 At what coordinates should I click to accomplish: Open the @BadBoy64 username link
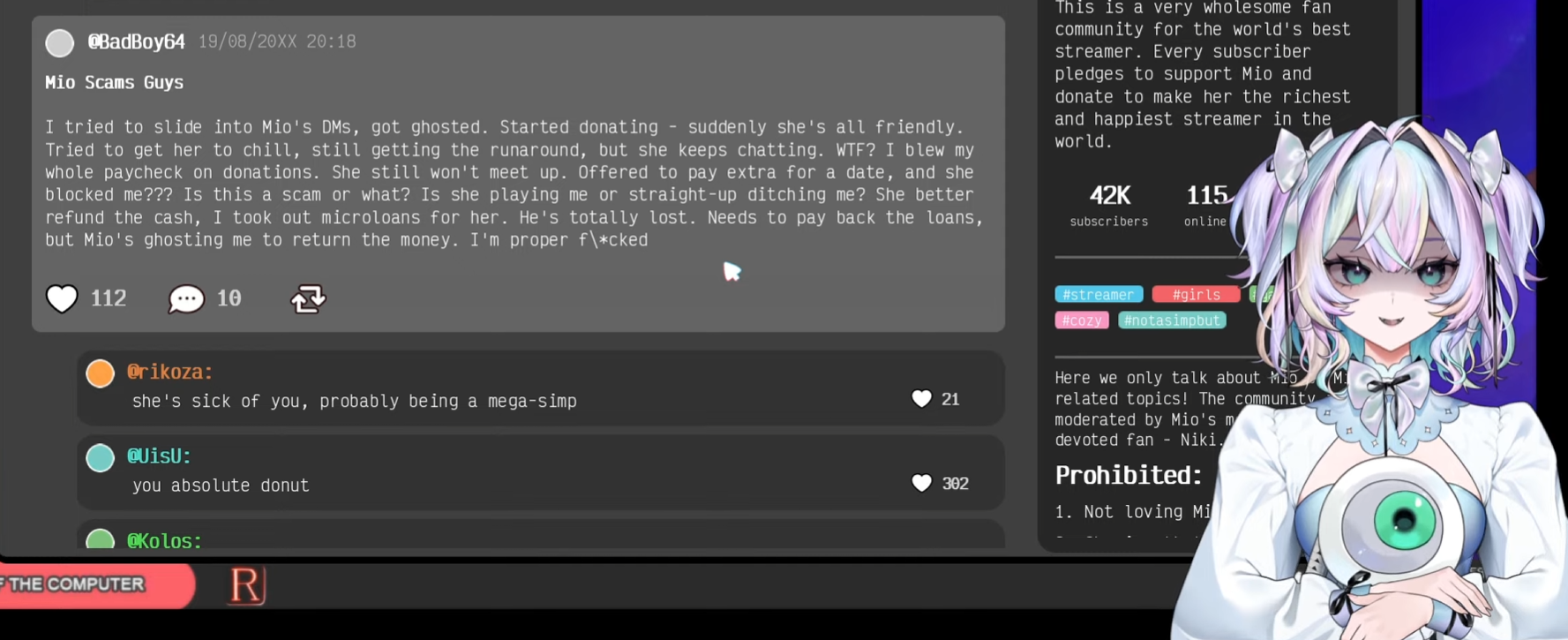(136, 41)
